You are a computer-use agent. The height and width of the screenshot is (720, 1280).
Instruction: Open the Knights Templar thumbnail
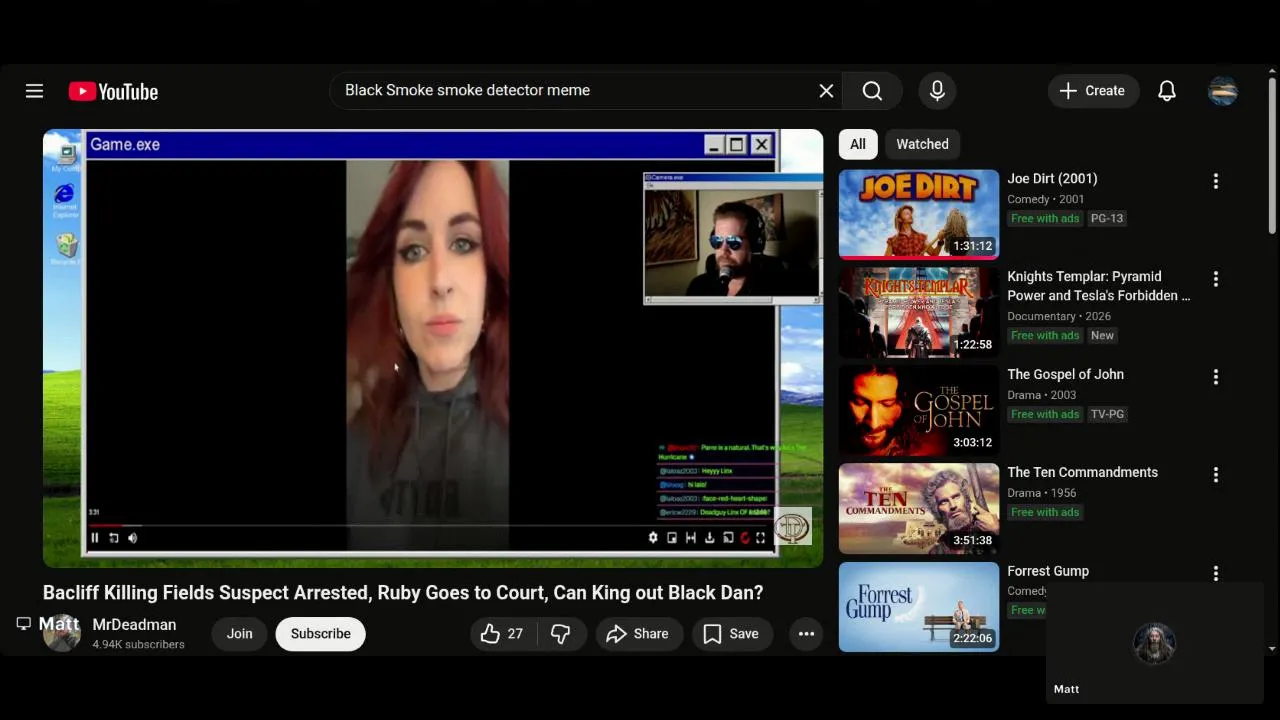click(x=919, y=312)
